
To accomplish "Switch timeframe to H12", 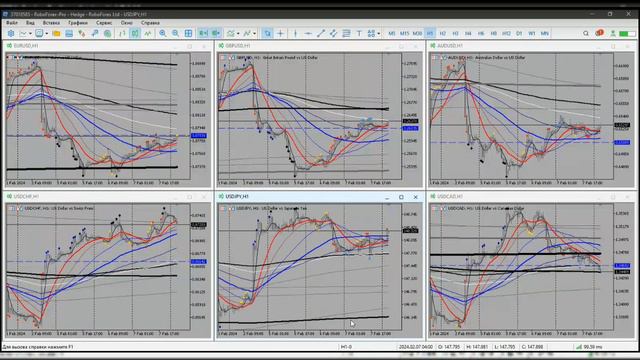I will (x=506, y=33).
